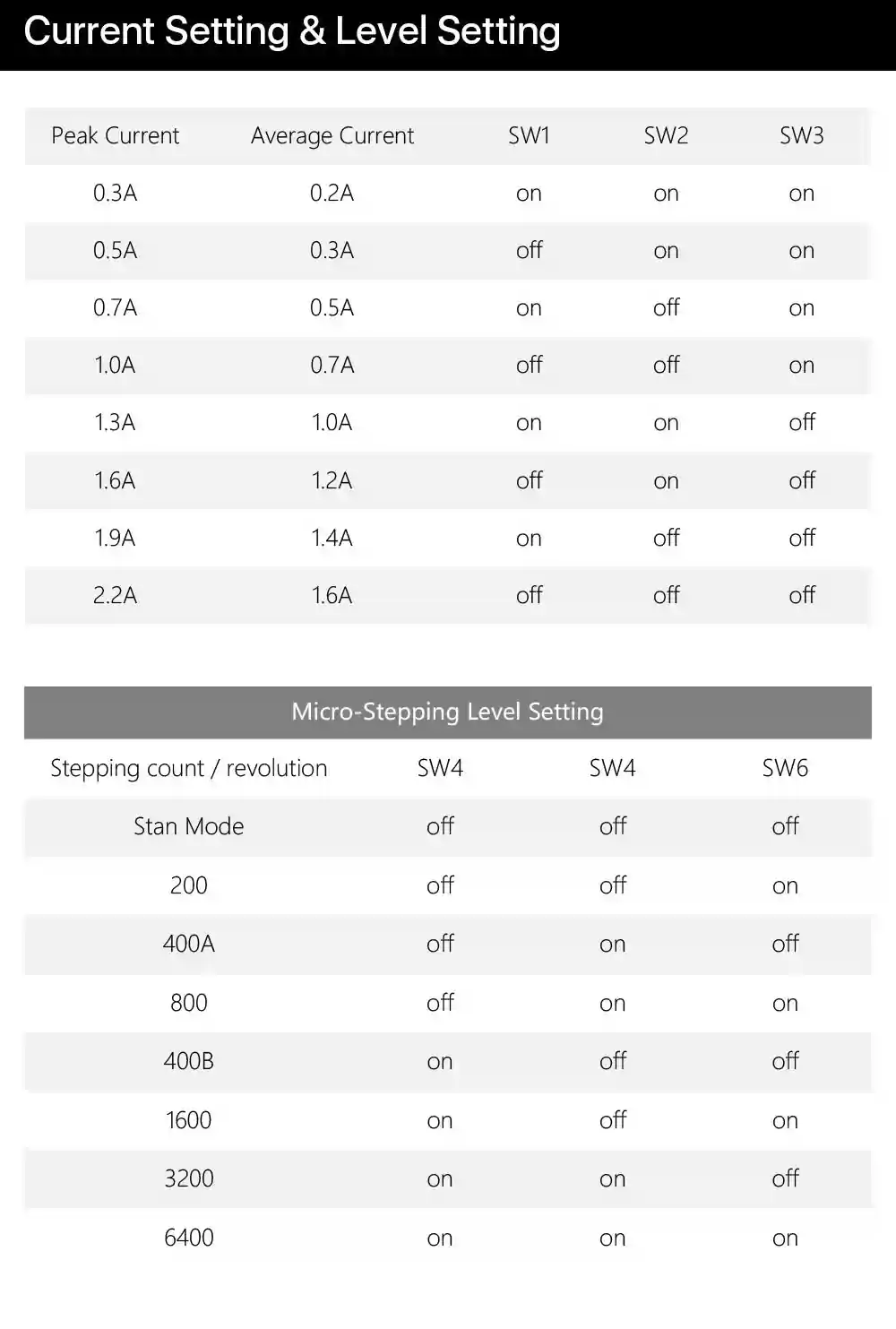Image resolution: width=896 pixels, height=1329 pixels.
Task: Select the 800 stepping count cell
Action: (x=189, y=1002)
